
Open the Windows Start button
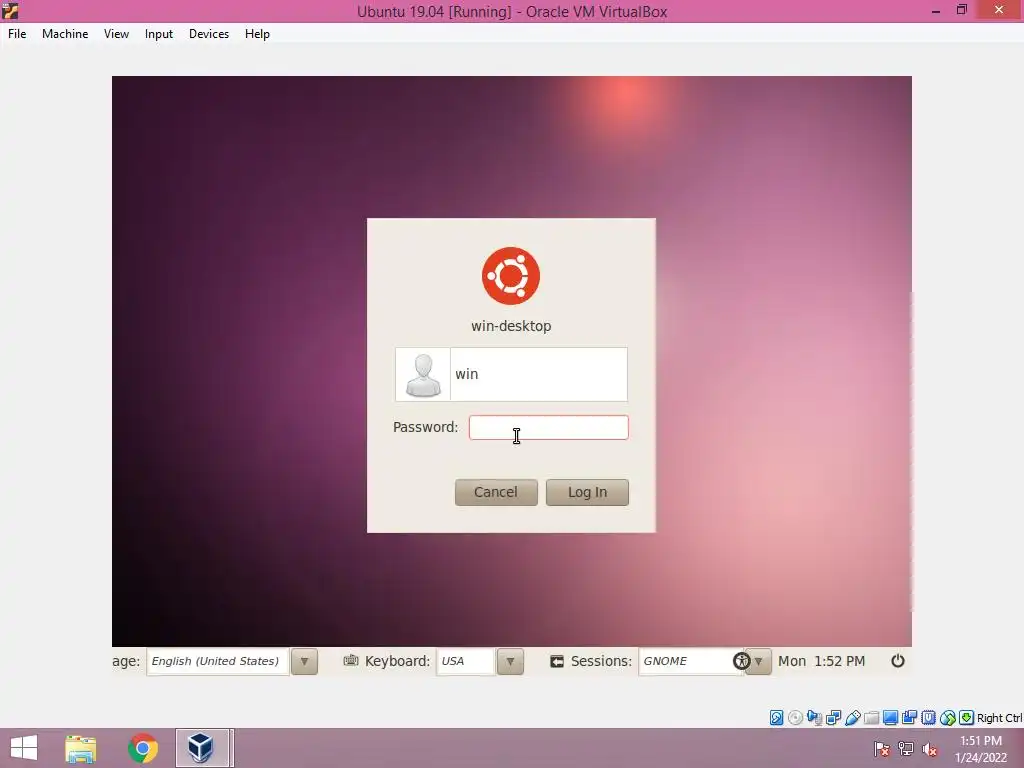(x=24, y=748)
